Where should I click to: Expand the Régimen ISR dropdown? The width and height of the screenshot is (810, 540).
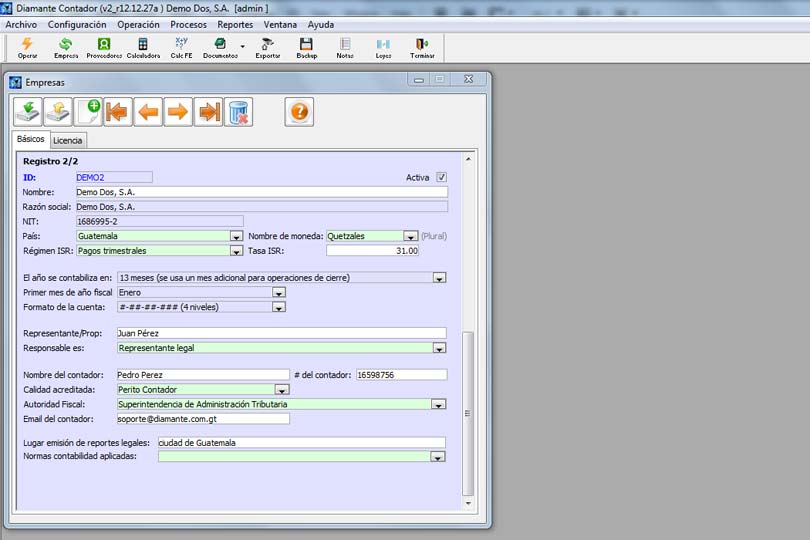tap(236, 251)
